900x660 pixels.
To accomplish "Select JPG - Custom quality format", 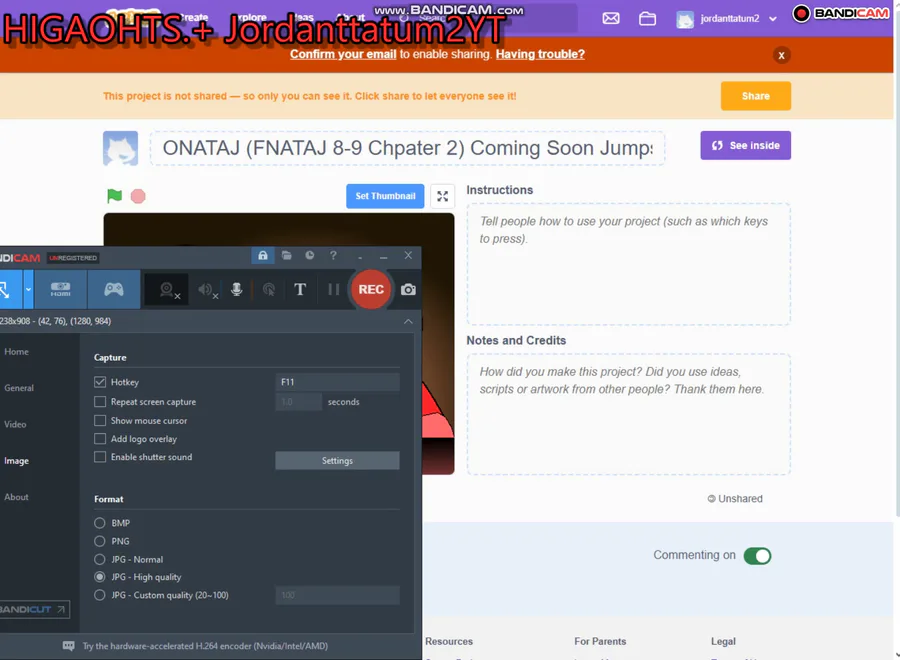I will (x=100, y=595).
